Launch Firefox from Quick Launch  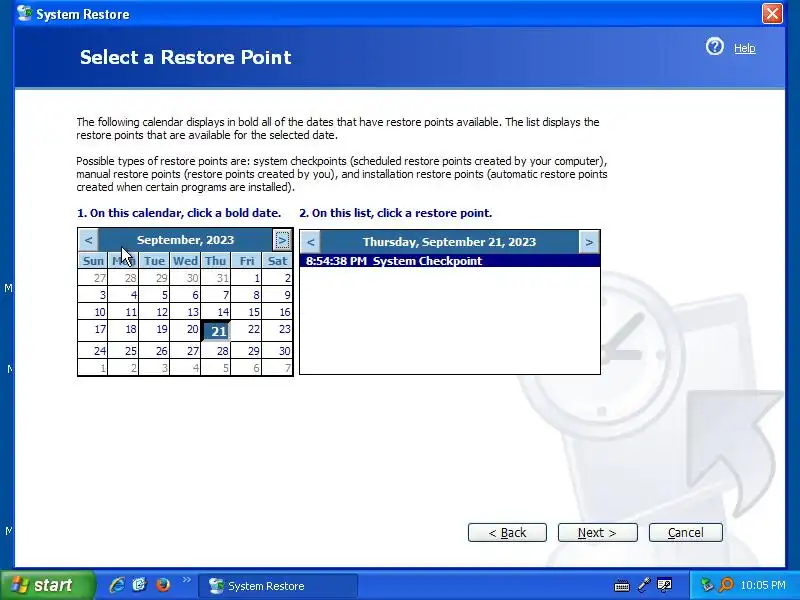[x=163, y=585]
